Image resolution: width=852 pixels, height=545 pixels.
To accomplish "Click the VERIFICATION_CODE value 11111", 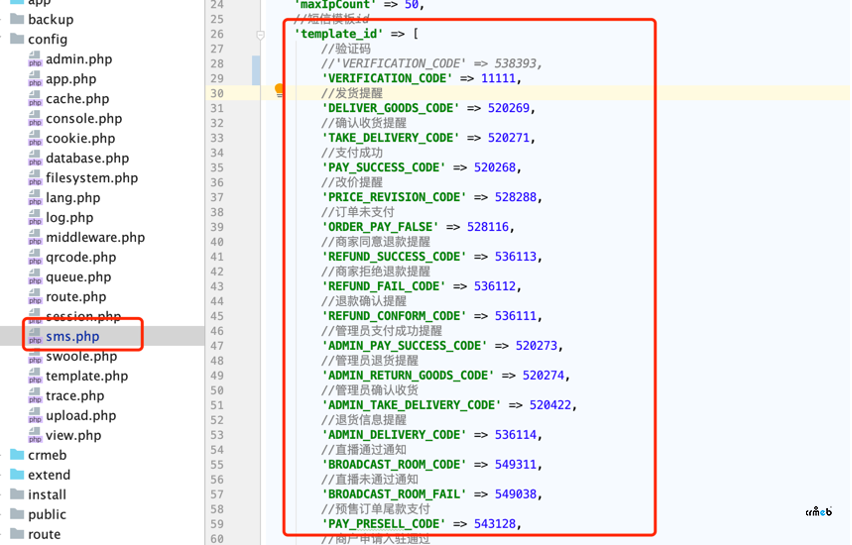I will click(x=499, y=78).
